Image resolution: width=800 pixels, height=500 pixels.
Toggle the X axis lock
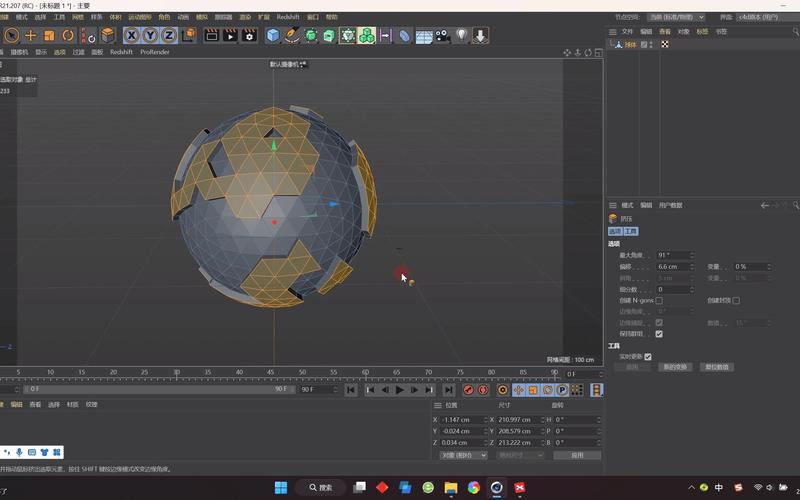(132, 36)
